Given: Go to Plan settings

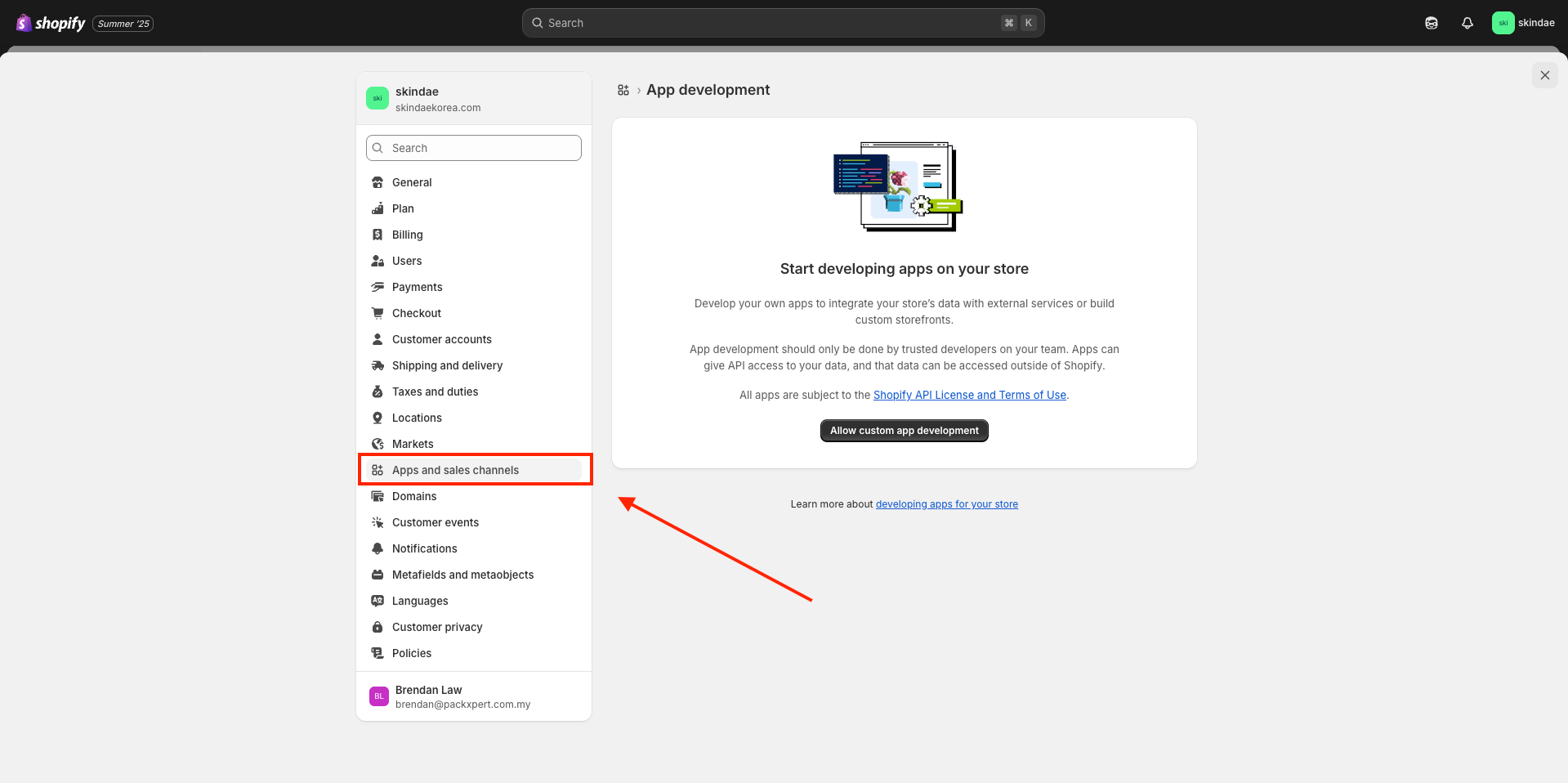Looking at the screenshot, I should (x=474, y=208).
